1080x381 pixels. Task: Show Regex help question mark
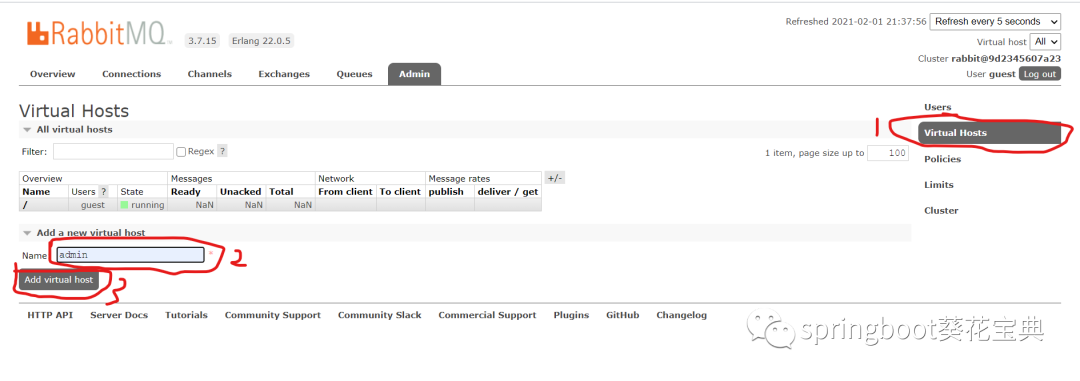click(222, 151)
